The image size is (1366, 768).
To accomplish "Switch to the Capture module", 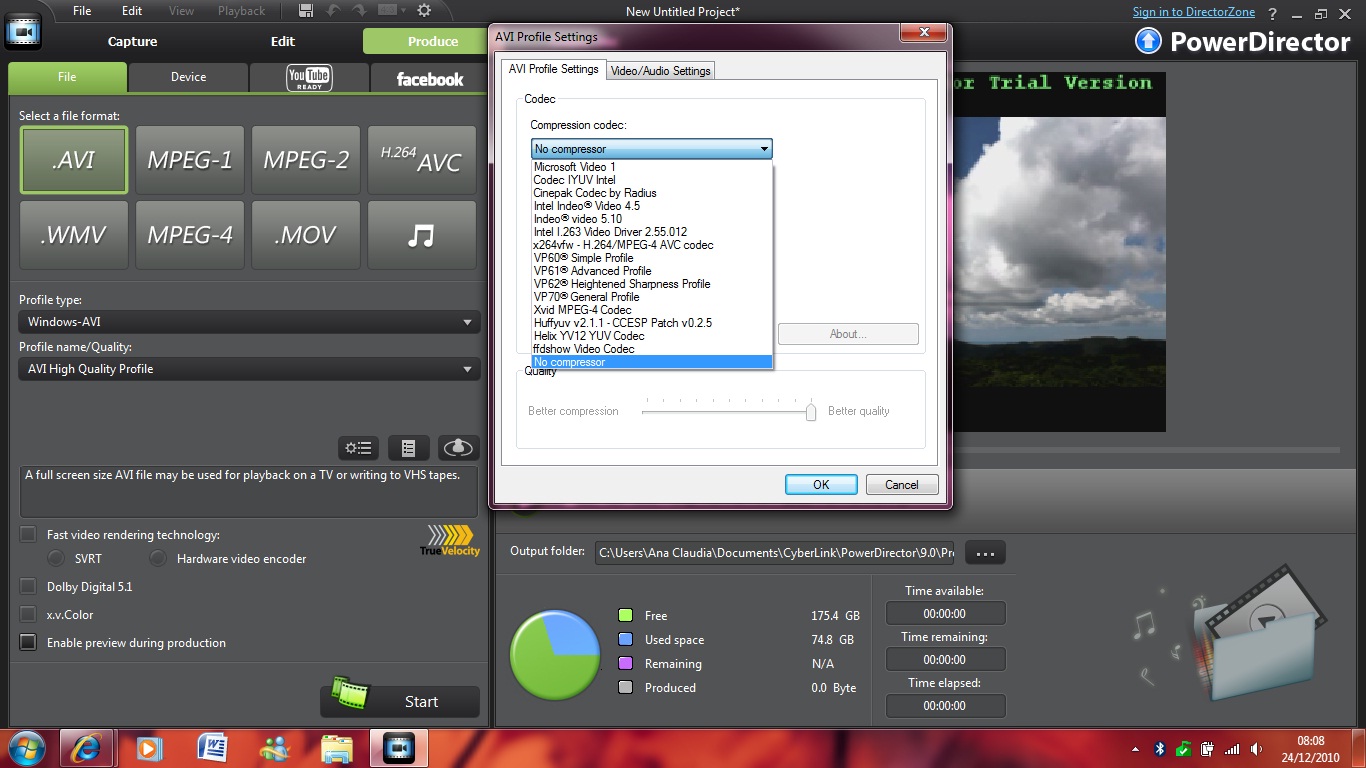I will pos(133,41).
